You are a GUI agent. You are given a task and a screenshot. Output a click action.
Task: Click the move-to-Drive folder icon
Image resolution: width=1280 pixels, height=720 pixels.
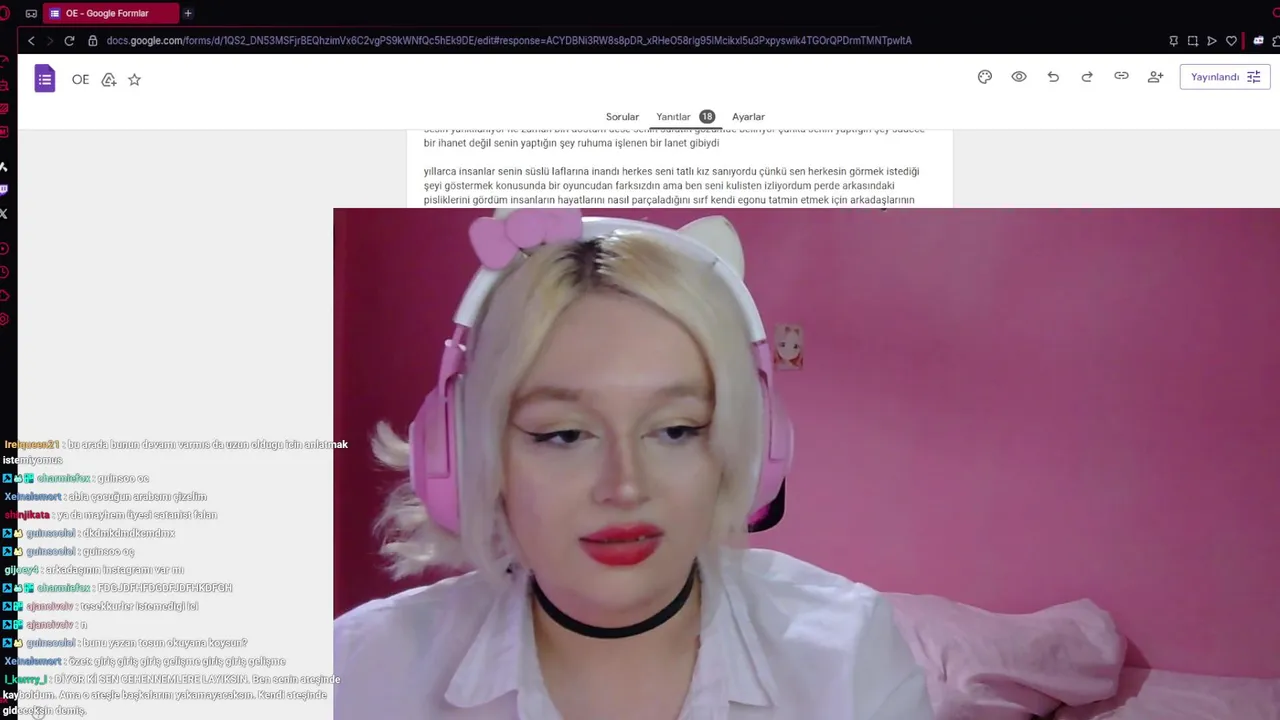109,80
